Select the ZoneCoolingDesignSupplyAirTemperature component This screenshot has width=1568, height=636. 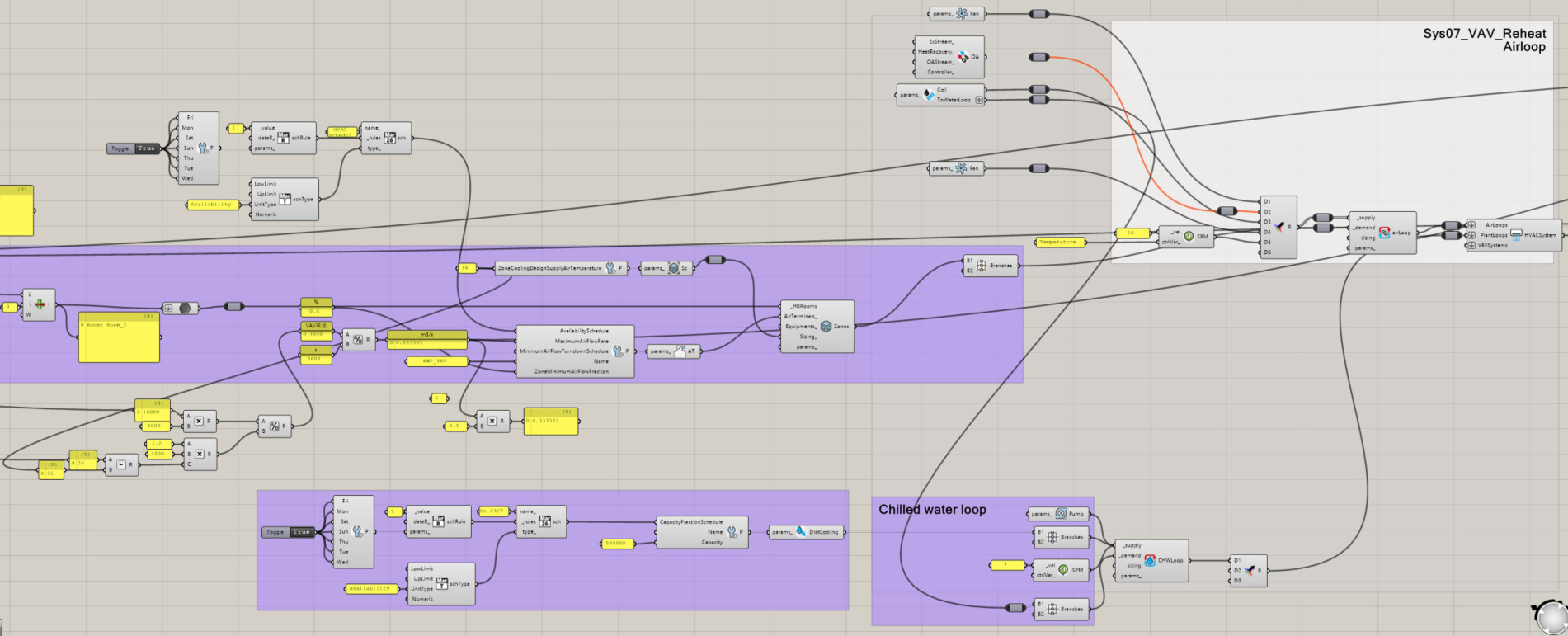[561, 268]
